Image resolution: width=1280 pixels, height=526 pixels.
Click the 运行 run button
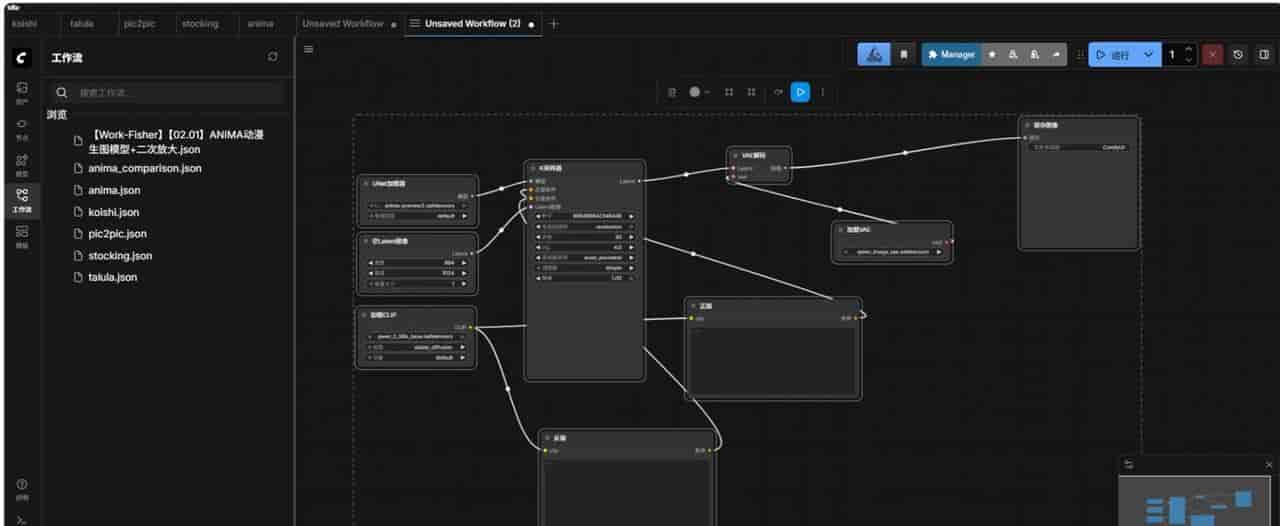pos(1114,55)
